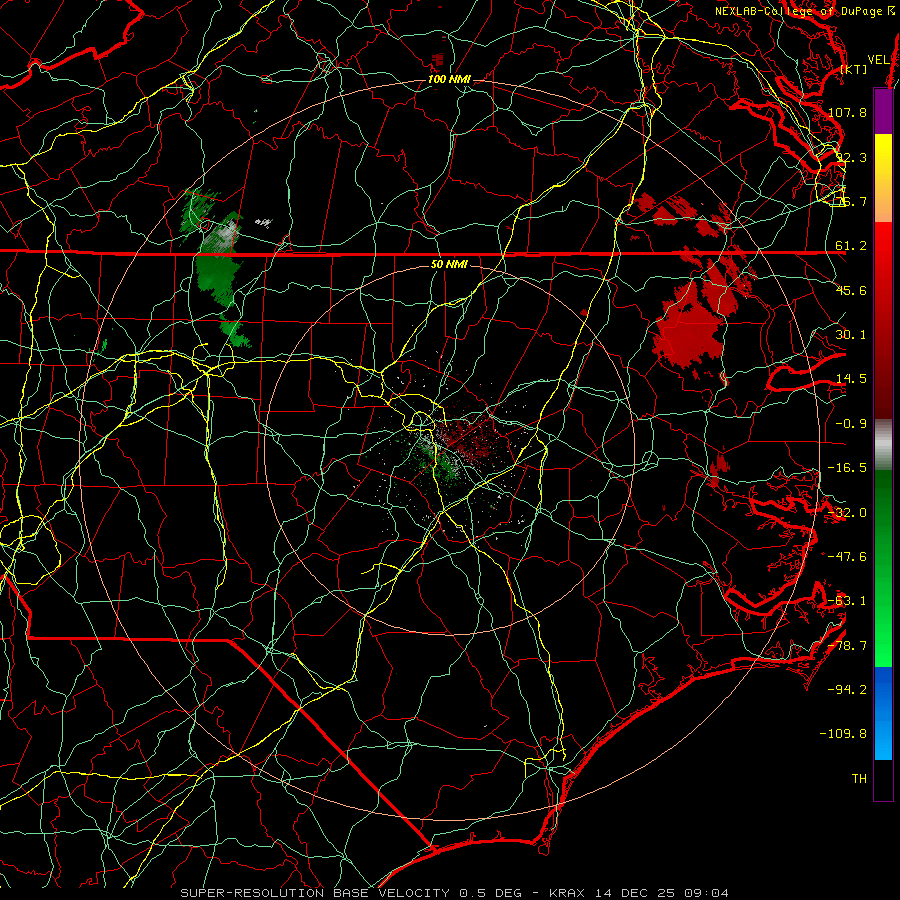Click the -63.1 legend value
The width and height of the screenshot is (900, 900).
(x=848, y=601)
